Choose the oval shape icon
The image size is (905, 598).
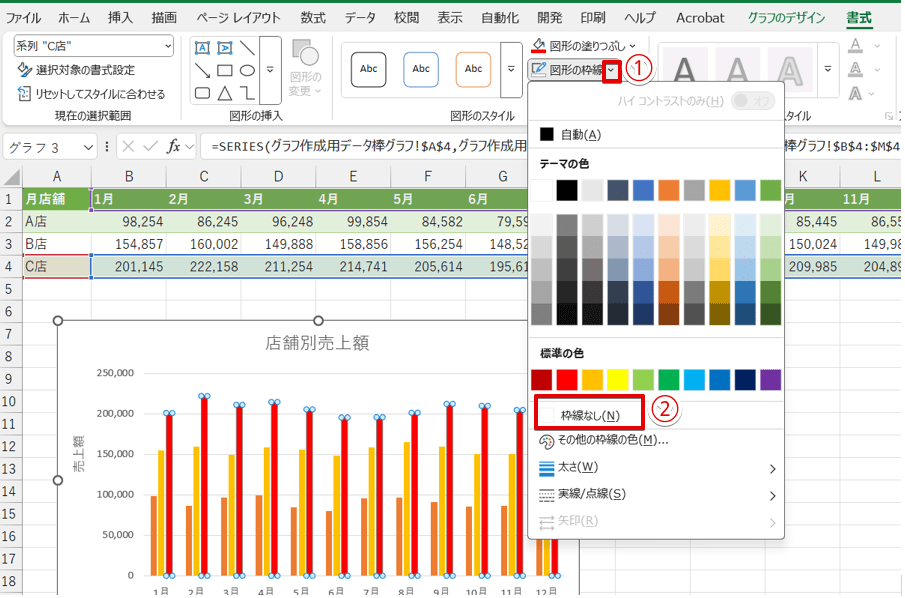[247, 70]
